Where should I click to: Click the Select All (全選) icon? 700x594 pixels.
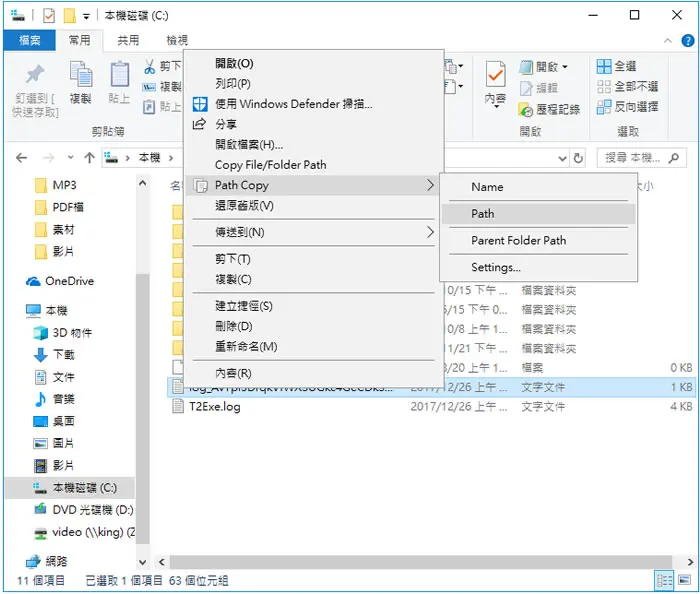click(604, 66)
